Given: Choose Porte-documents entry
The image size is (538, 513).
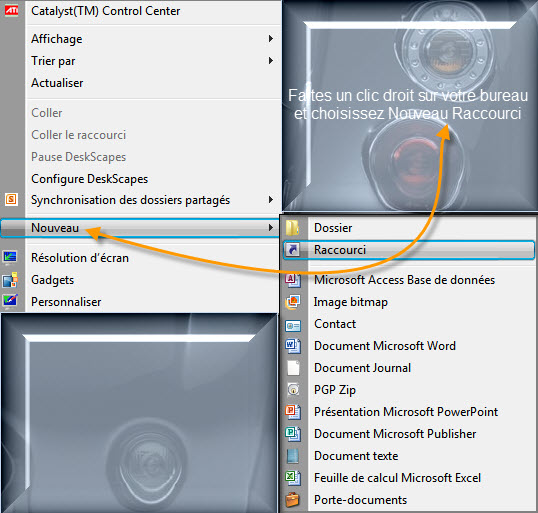Looking at the screenshot, I should [361, 500].
